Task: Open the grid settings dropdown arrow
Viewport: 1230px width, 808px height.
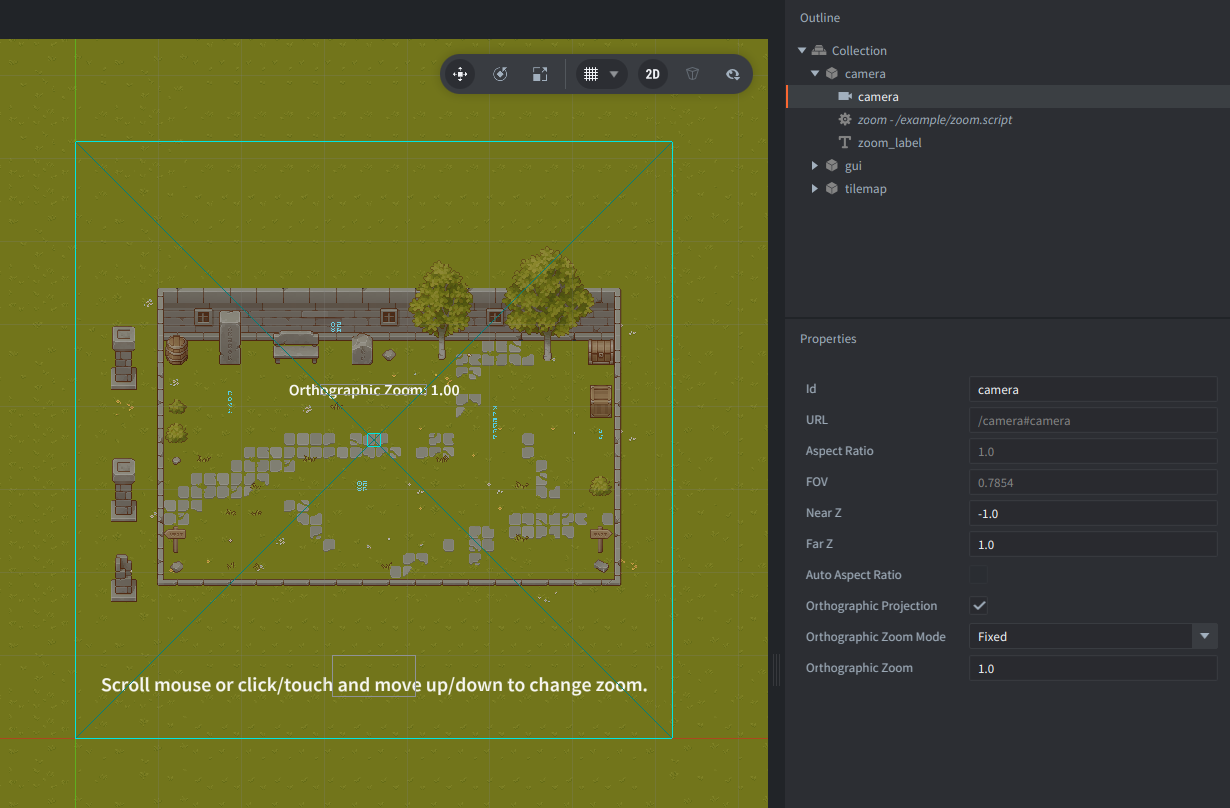Action: click(x=614, y=74)
